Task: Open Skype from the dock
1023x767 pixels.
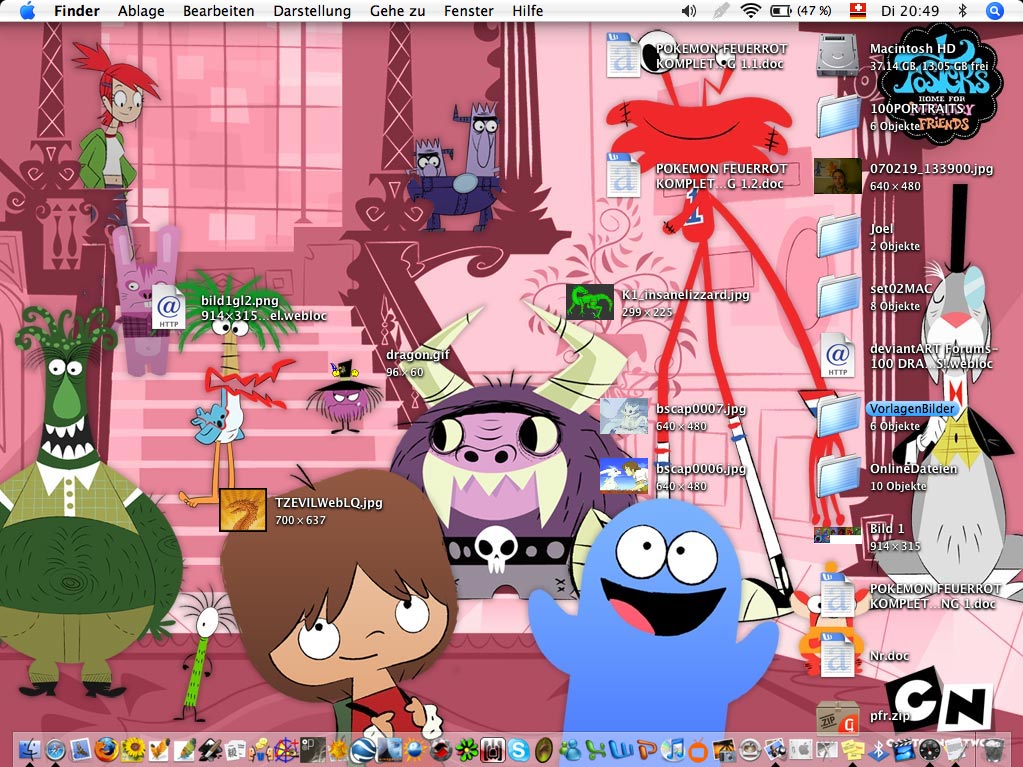Action: pyautogui.click(x=518, y=749)
